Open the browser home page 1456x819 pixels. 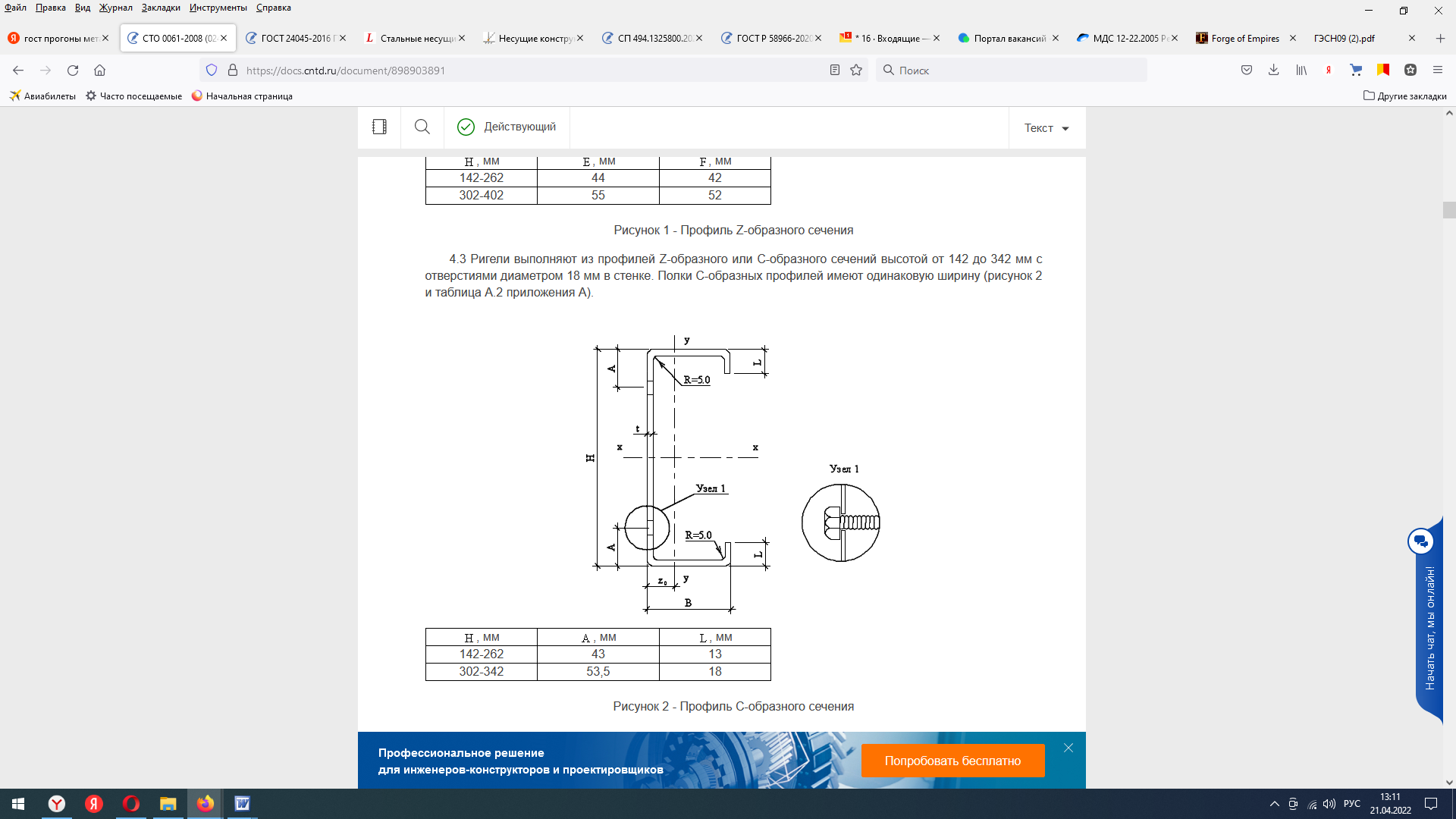(x=99, y=70)
